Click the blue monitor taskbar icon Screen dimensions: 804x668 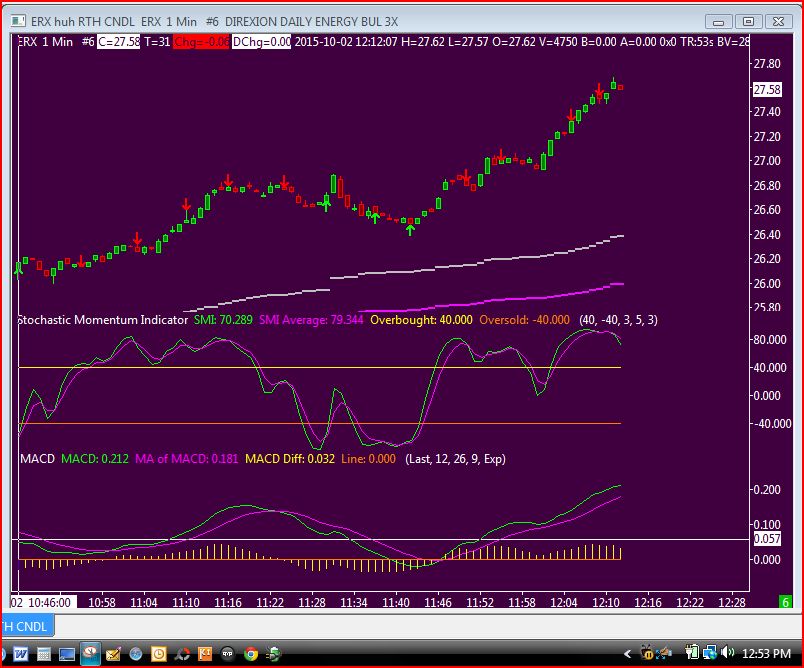point(67,654)
